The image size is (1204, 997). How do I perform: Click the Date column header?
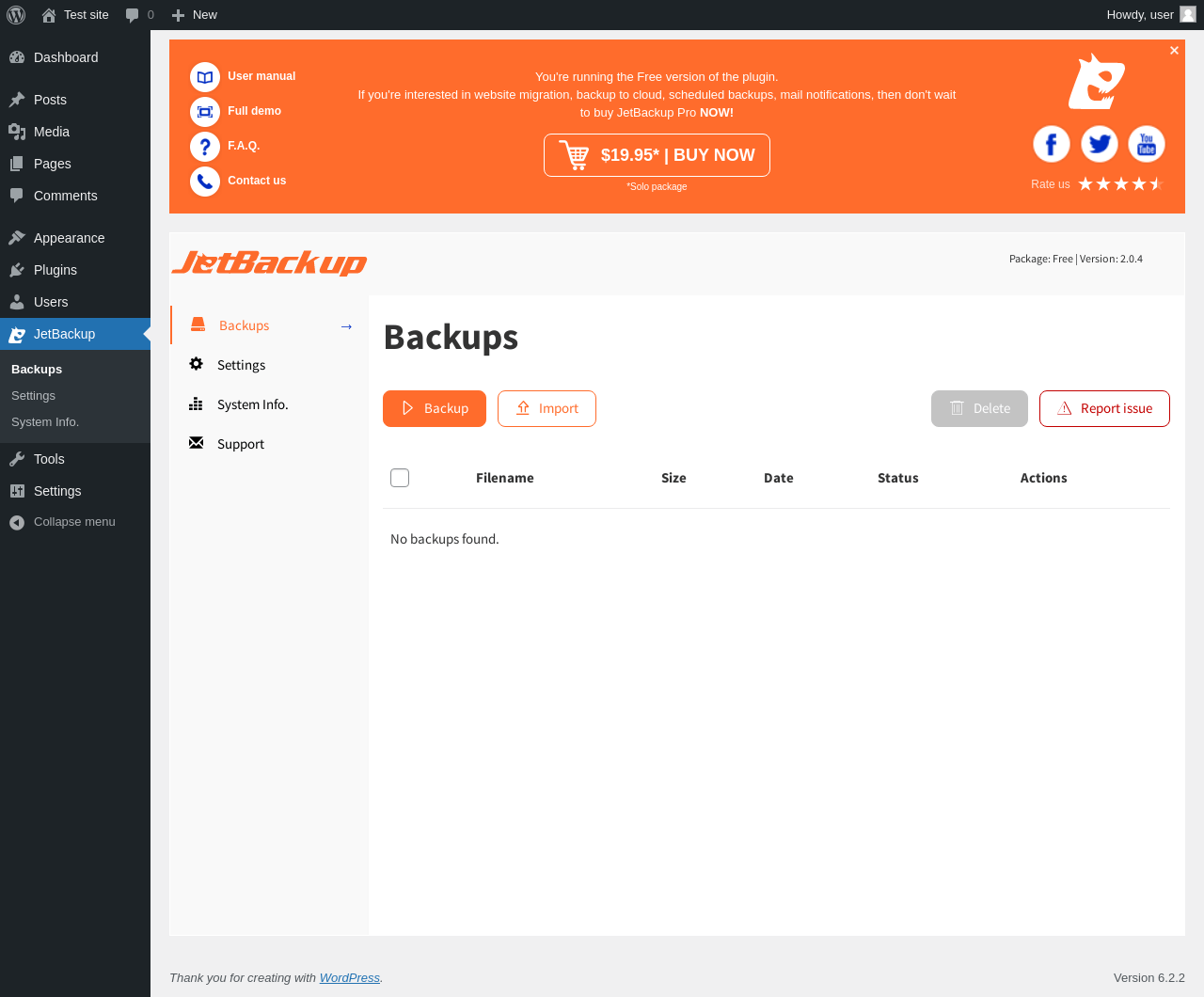coord(779,478)
